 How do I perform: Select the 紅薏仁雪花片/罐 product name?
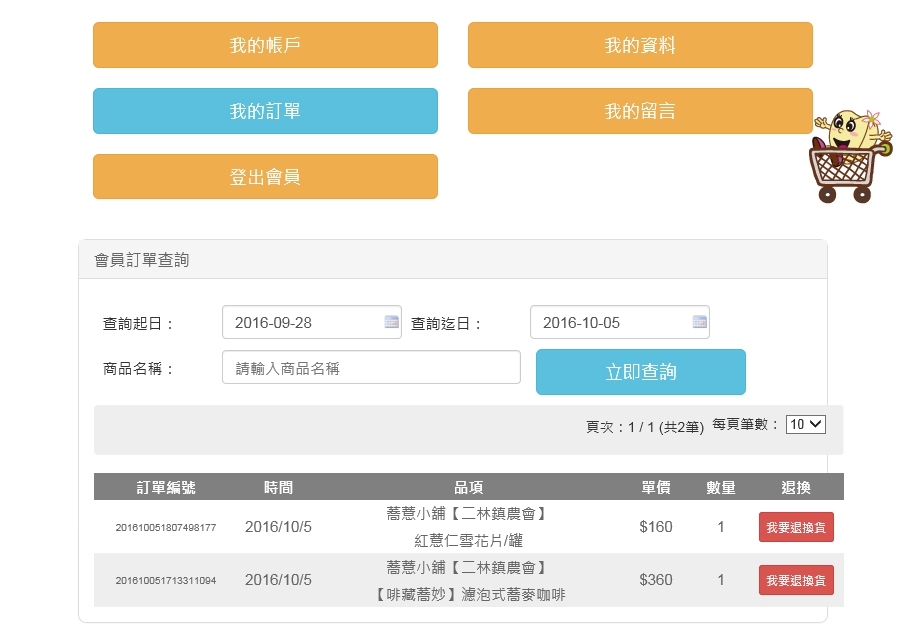click(x=468, y=541)
